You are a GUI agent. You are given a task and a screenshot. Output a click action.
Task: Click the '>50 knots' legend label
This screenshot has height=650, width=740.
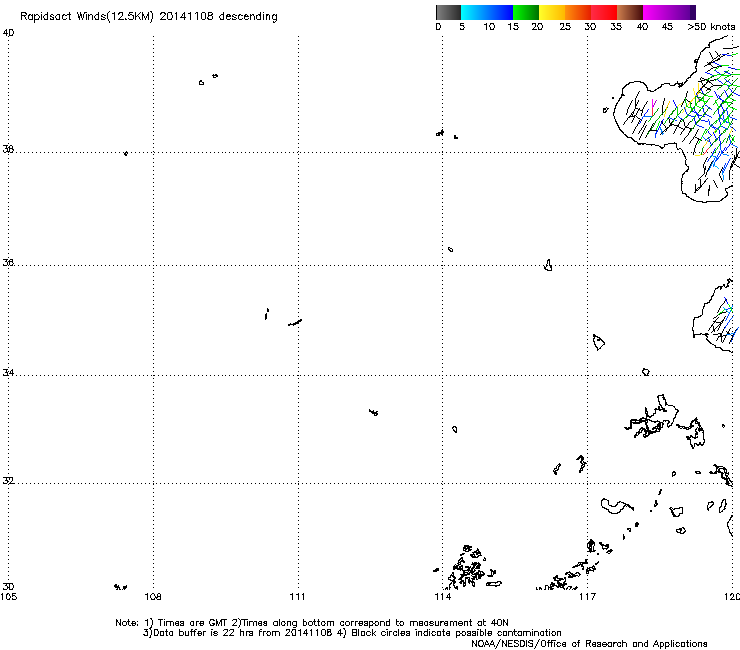pos(711,27)
